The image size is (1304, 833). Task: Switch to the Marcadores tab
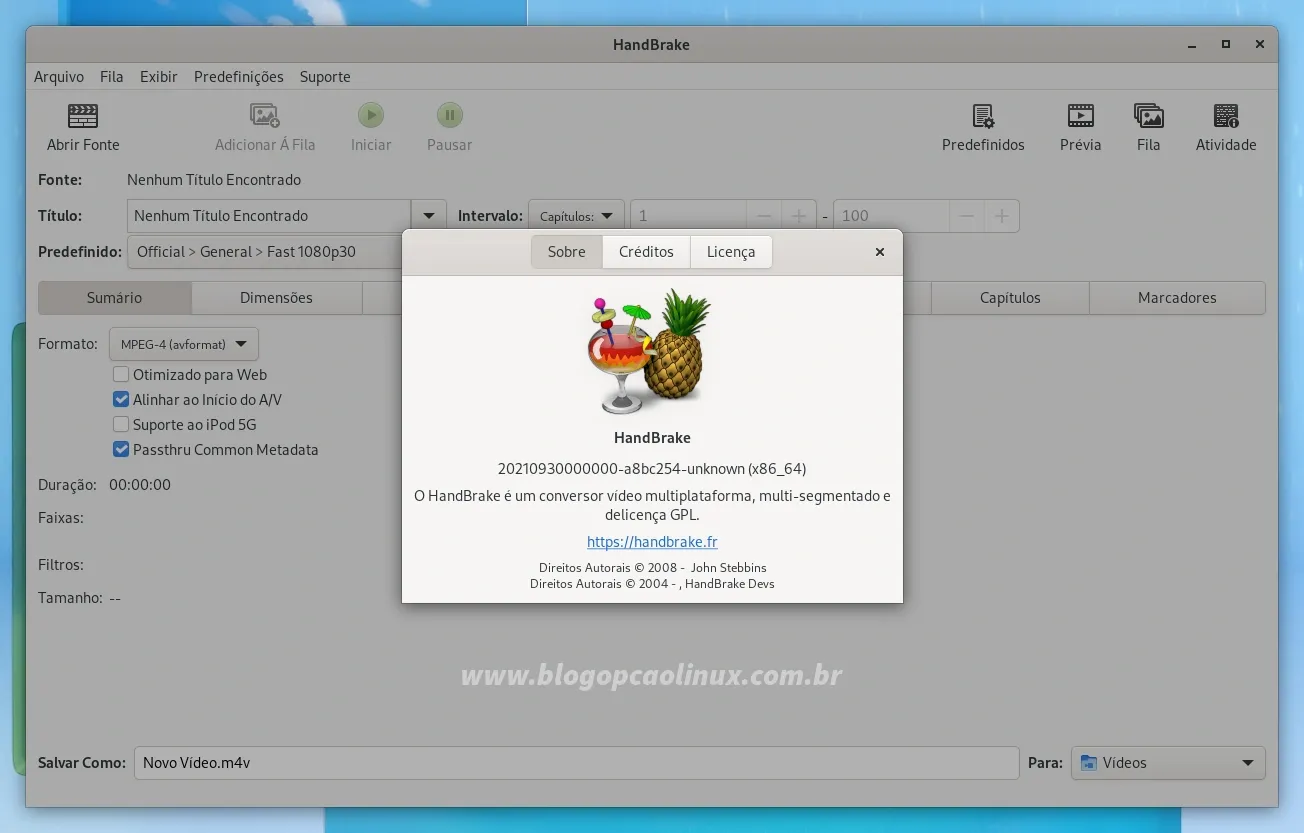(1177, 298)
